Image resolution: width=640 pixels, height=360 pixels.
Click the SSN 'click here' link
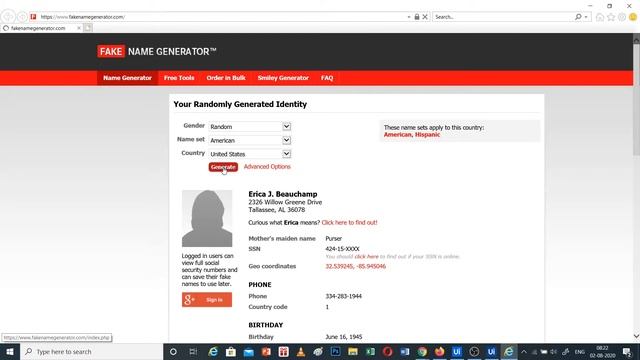(367, 257)
